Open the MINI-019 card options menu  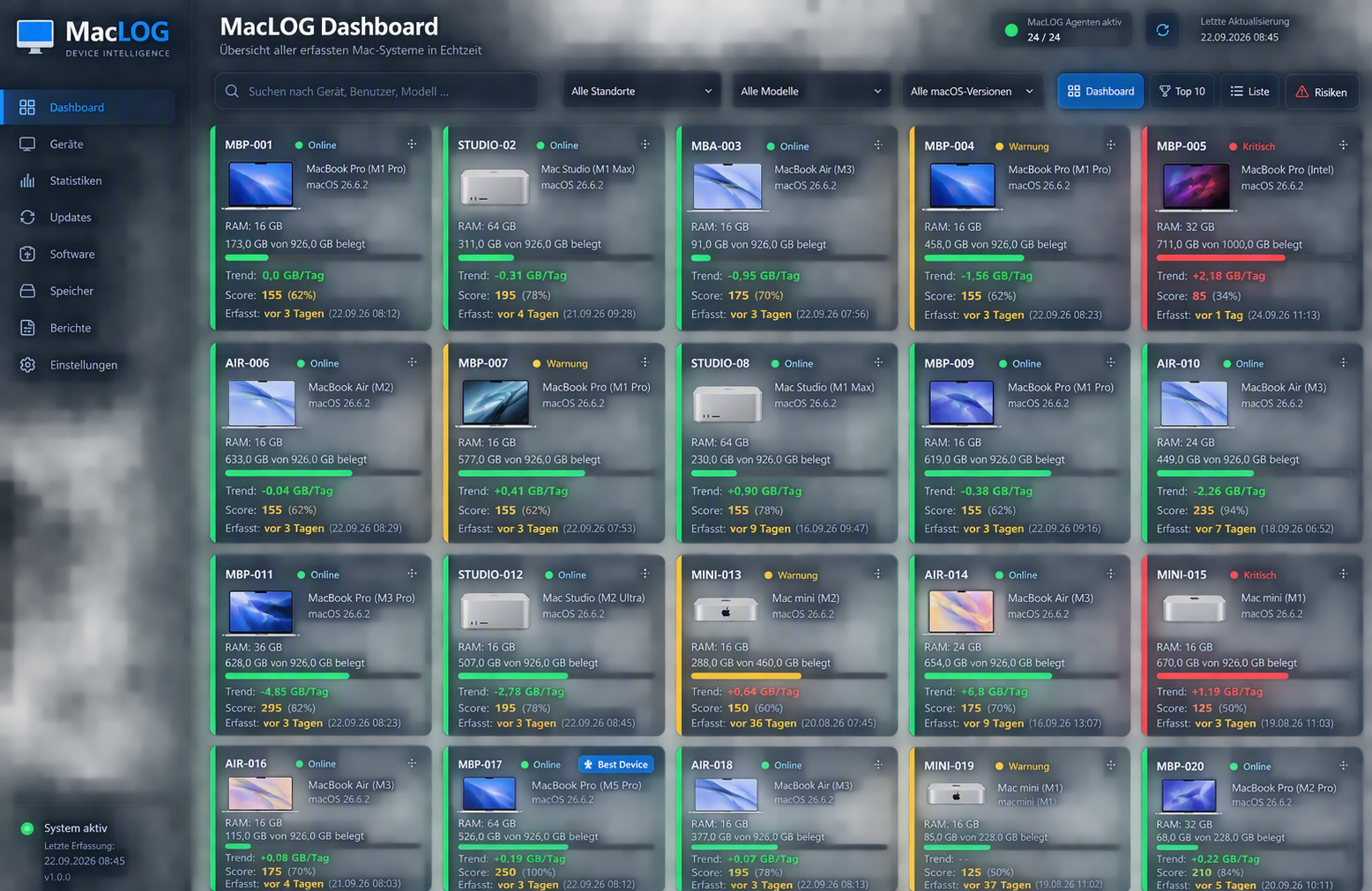pyautogui.click(x=1111, y=765)
